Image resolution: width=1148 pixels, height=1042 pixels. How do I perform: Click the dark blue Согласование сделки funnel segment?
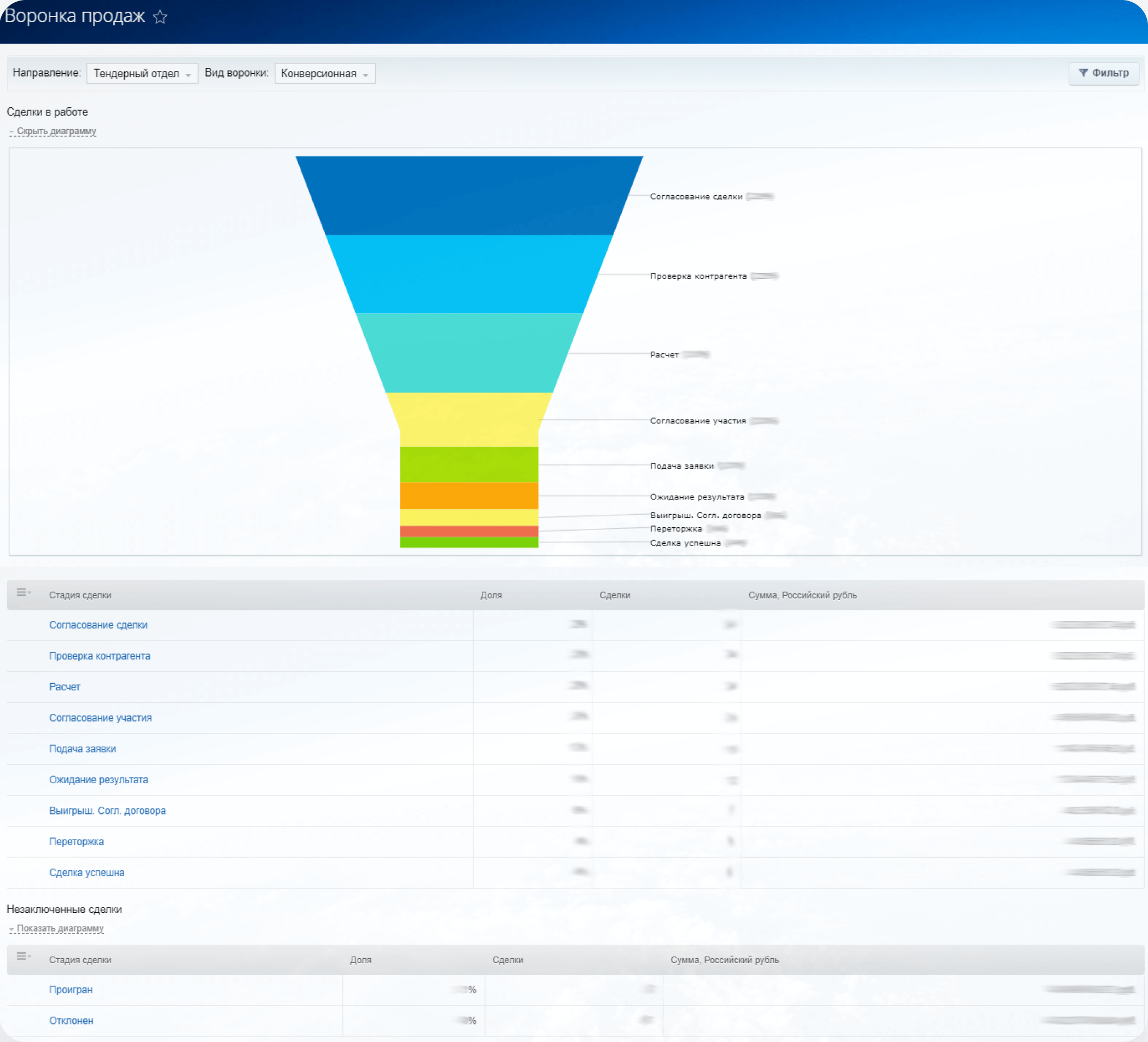click(469, 195)
